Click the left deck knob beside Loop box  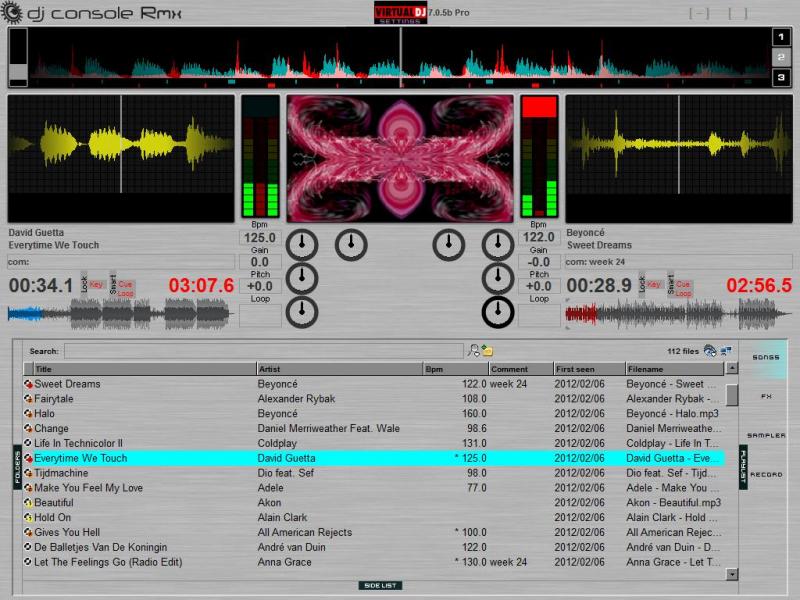pos(302,312)
